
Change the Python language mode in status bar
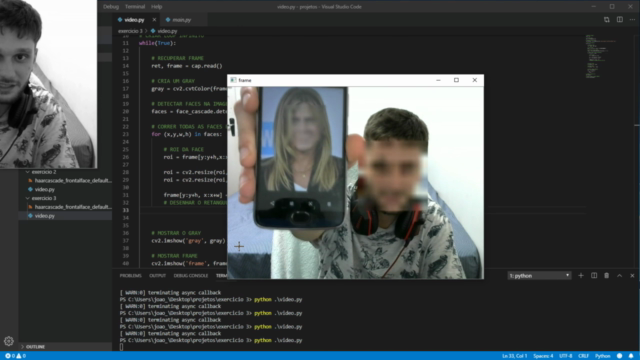(x=602, y=356)
